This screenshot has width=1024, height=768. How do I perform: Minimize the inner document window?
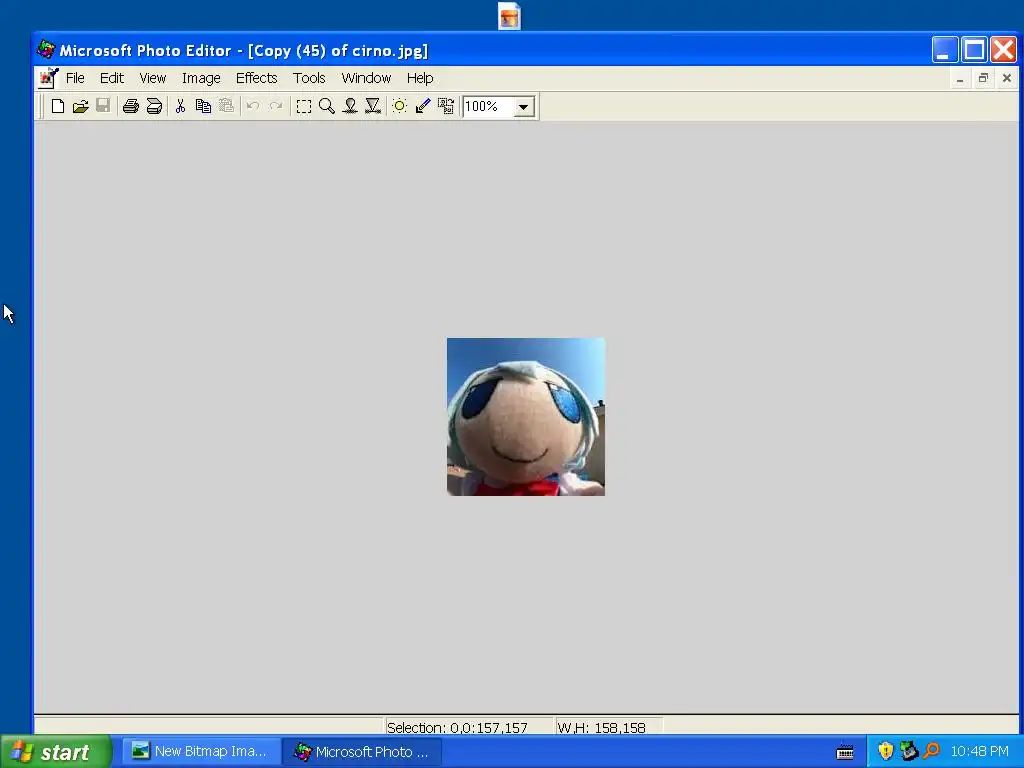coord(959,79)
